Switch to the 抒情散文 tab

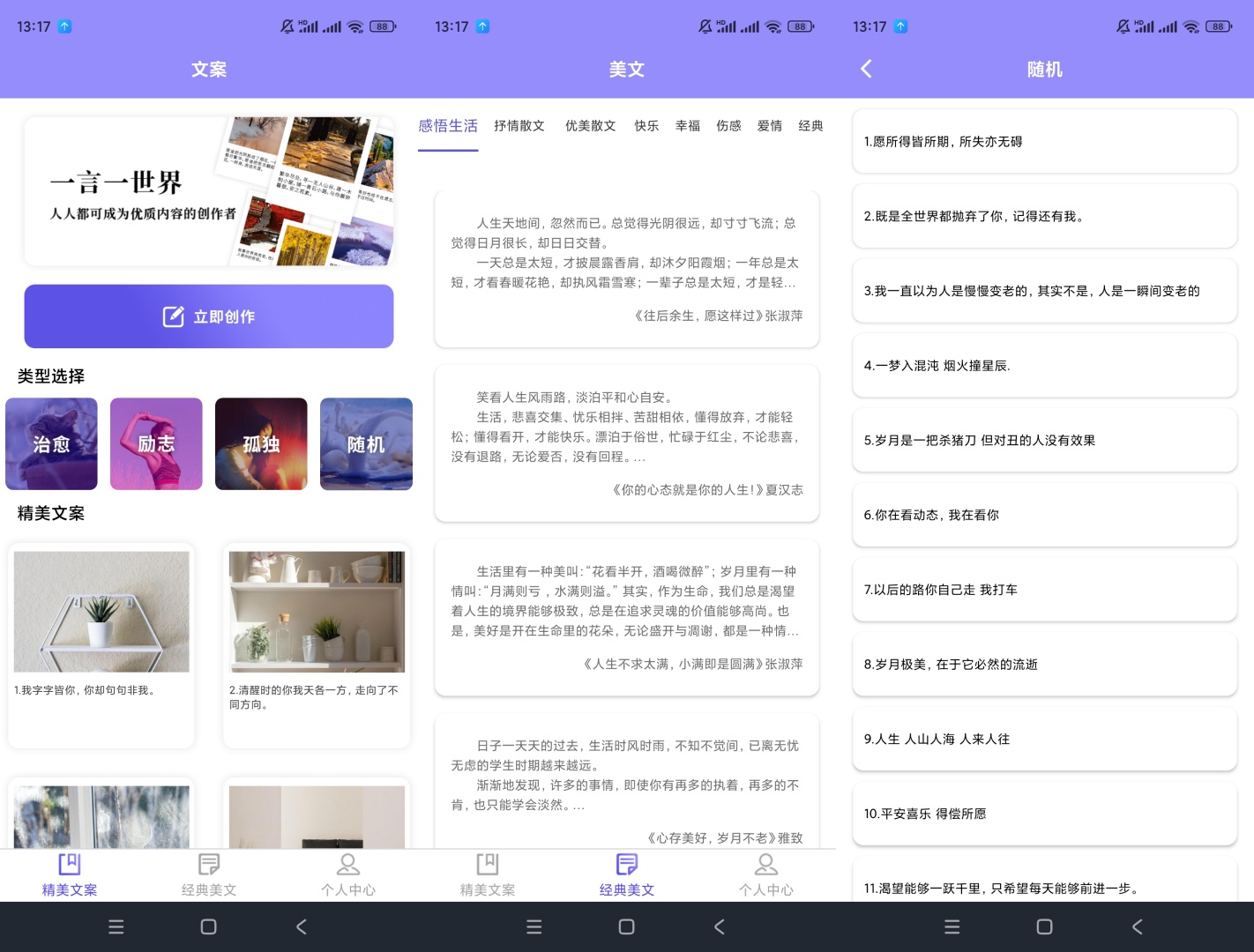[x=519, y=126]
